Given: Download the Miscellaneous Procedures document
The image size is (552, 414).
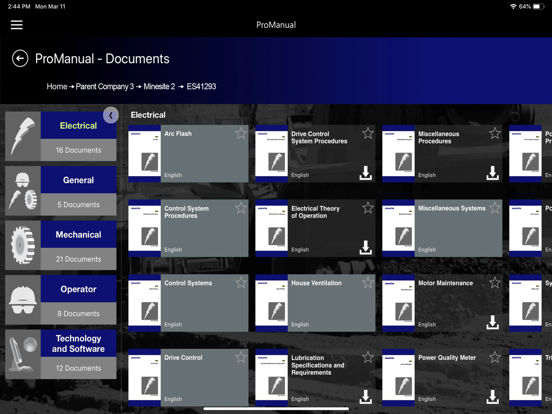Looking at the screenshot, I should pos(493,173).
